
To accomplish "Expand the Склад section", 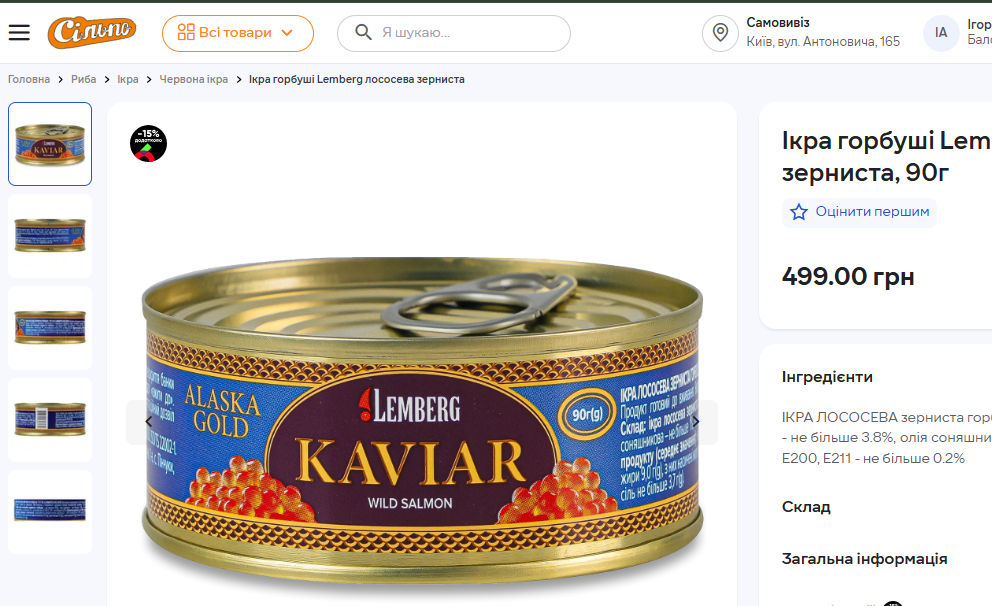I will click(806, 507).
